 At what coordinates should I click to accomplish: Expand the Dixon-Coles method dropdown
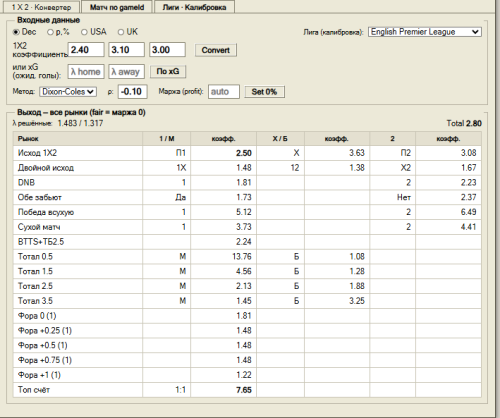[x=68, y=91]
